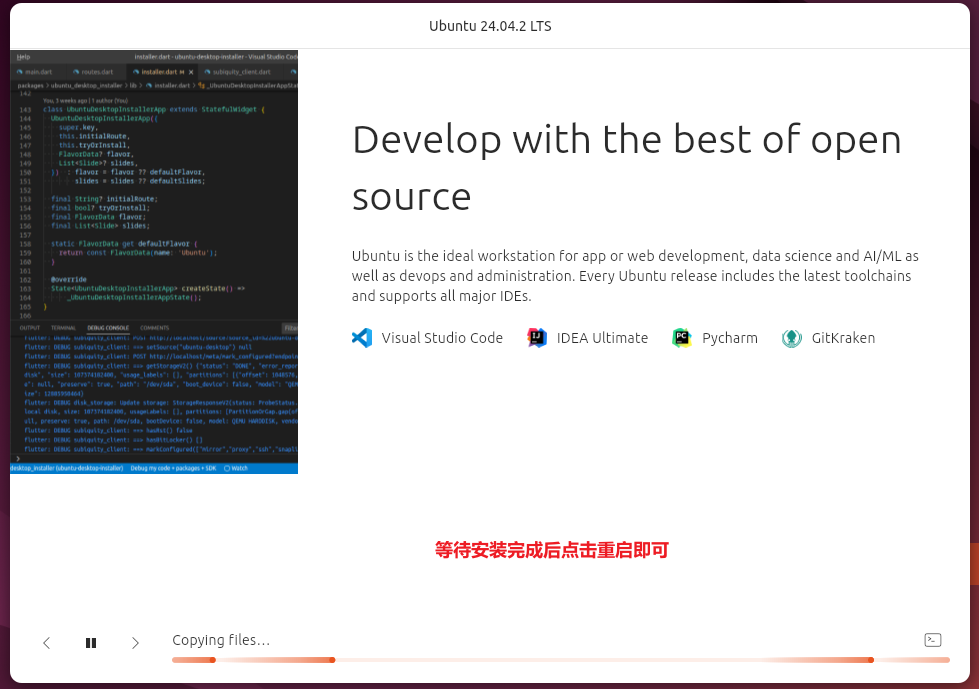Click the red Chinese instruction text
Image resolution: width=979 pixels, height=689 pixels.
[551, 550]
